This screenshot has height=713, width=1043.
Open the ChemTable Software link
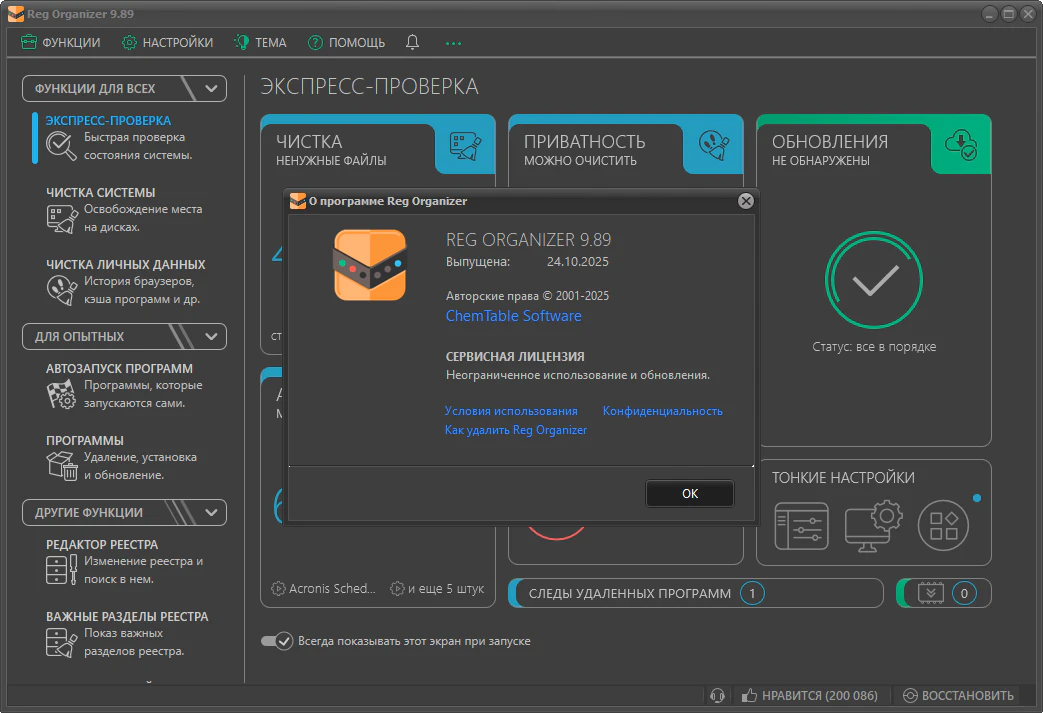513,316
